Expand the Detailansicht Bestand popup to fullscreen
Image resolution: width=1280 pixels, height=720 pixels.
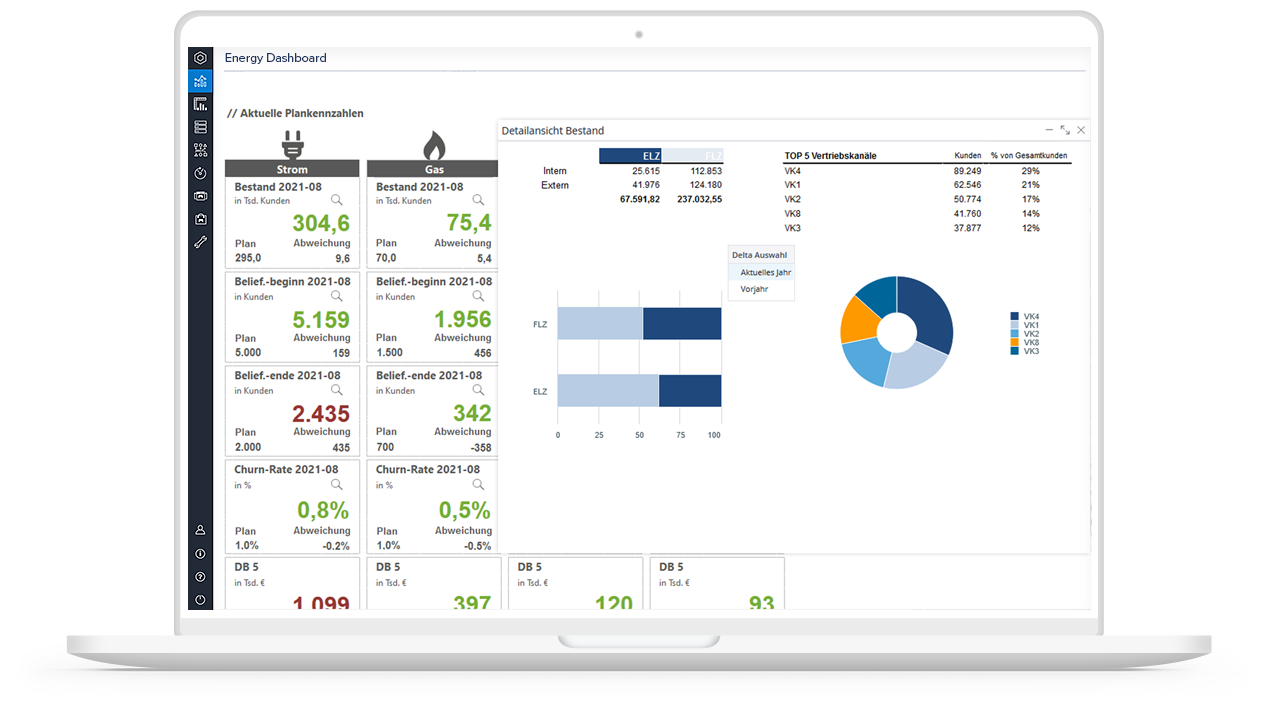1065,130
